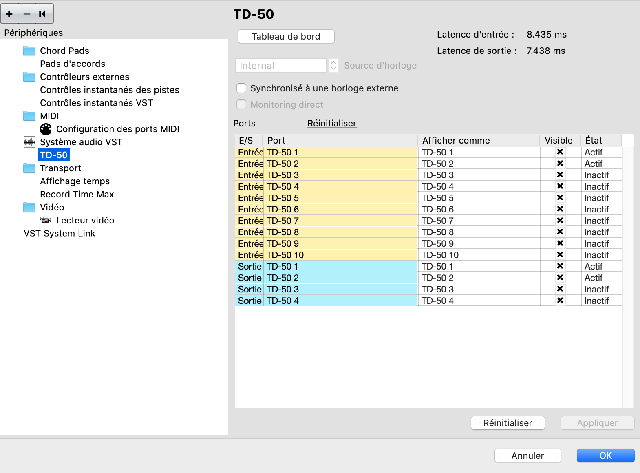Select TD-50 in the device tree
The image size is (640, 473).
pos(53,155)
